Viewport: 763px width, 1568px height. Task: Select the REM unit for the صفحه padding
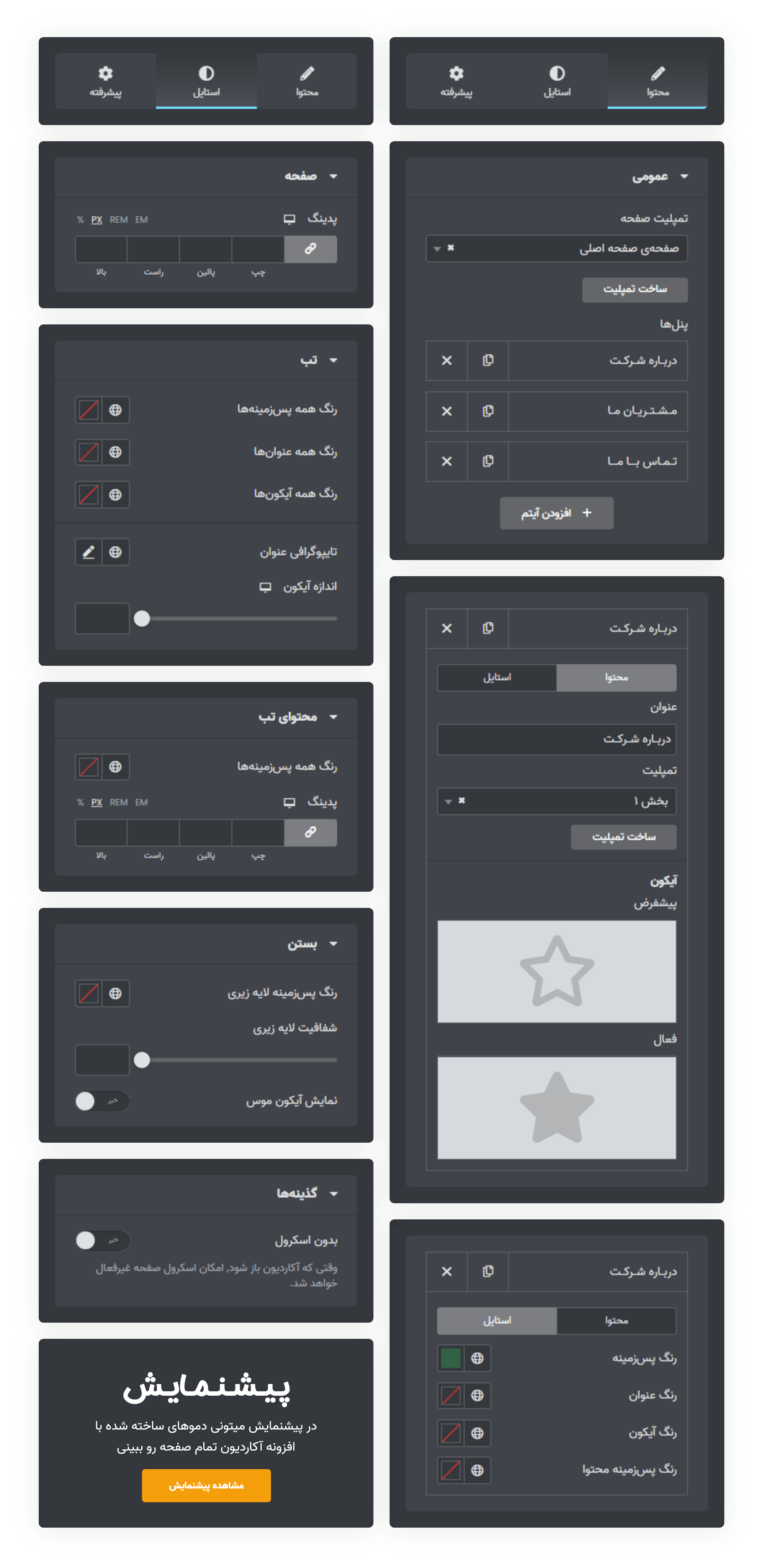[x=119, y=220]
